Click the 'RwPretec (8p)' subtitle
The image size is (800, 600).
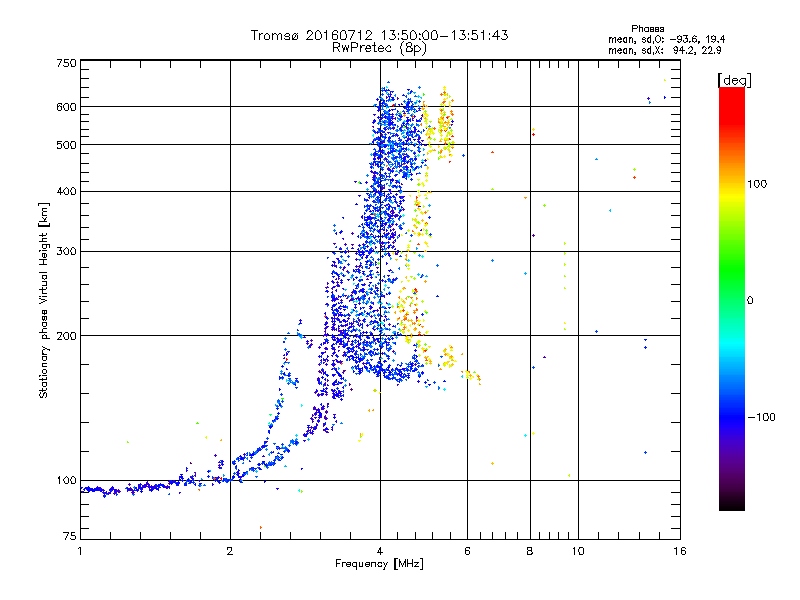pyautogui.click(x=379, y=48)
